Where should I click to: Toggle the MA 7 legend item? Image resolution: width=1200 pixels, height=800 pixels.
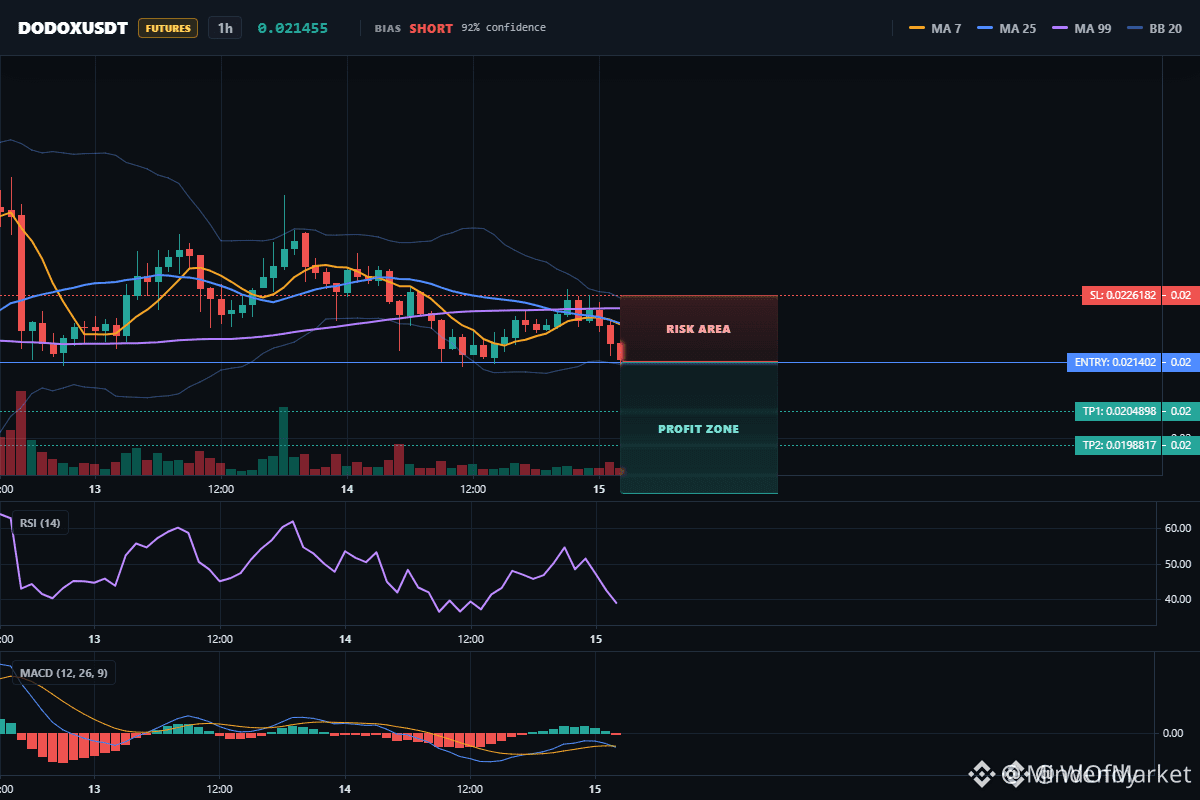coord(935,28)
